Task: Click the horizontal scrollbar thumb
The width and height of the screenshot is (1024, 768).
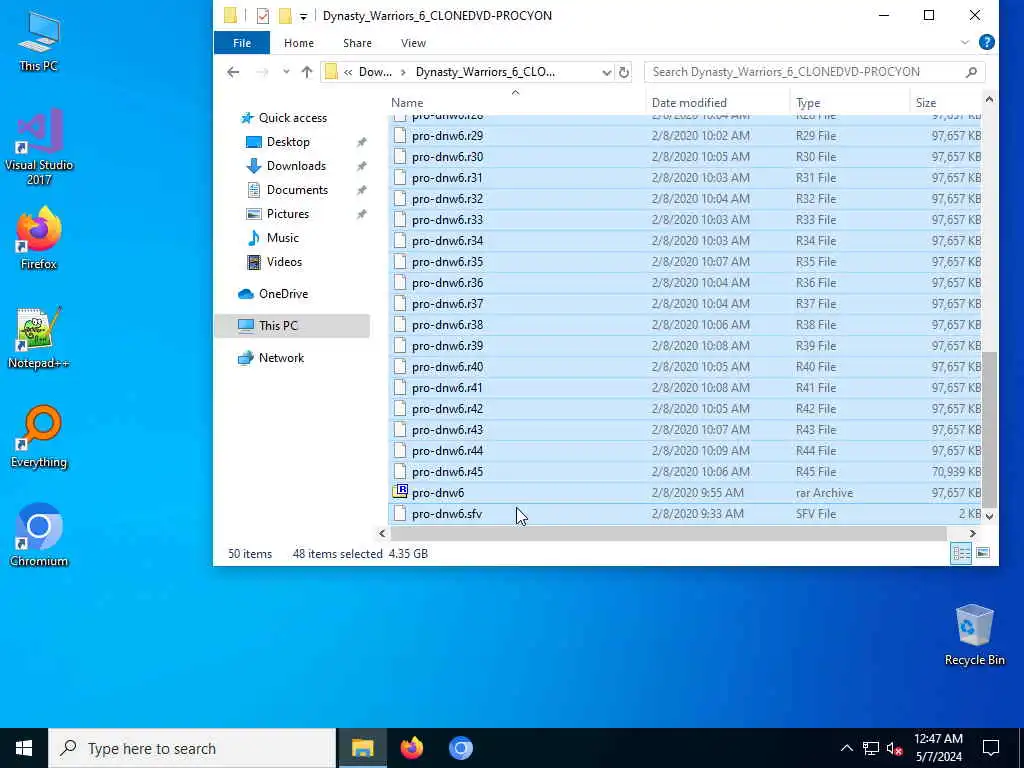Action: [x=668, y=534]
